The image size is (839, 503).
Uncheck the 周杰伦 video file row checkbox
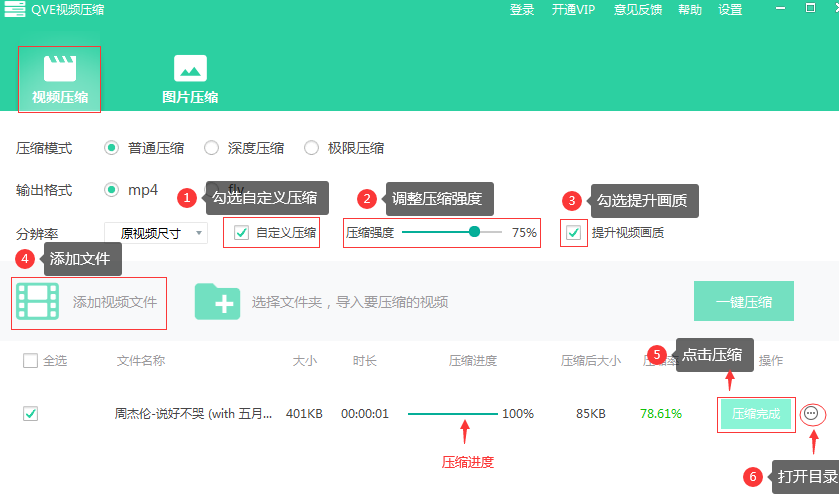coord(30,413)
